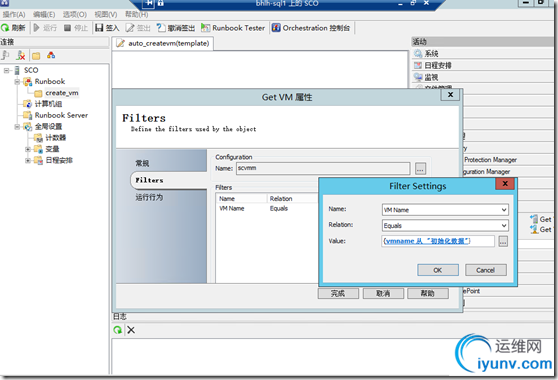Click the Relation column header

click(292, 199)
